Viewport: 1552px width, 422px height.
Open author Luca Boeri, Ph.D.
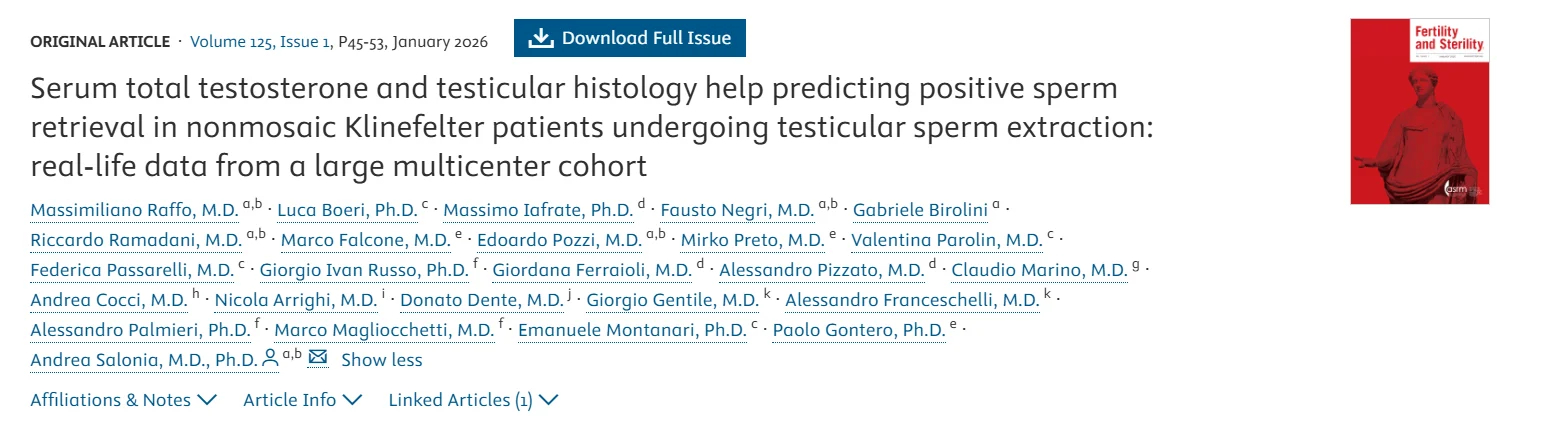[x=346, y=210]
